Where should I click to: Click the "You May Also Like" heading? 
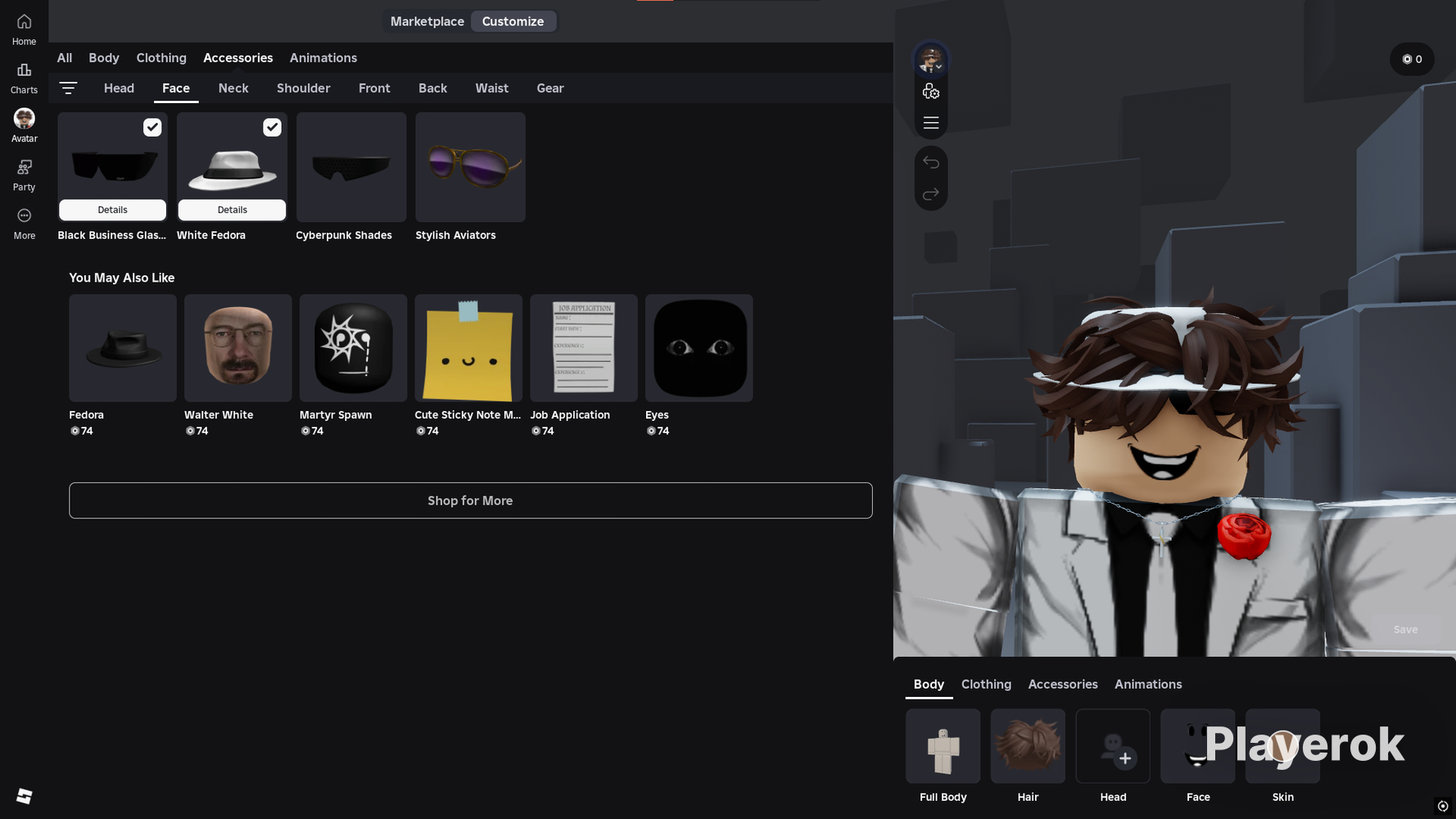(122, 278)
